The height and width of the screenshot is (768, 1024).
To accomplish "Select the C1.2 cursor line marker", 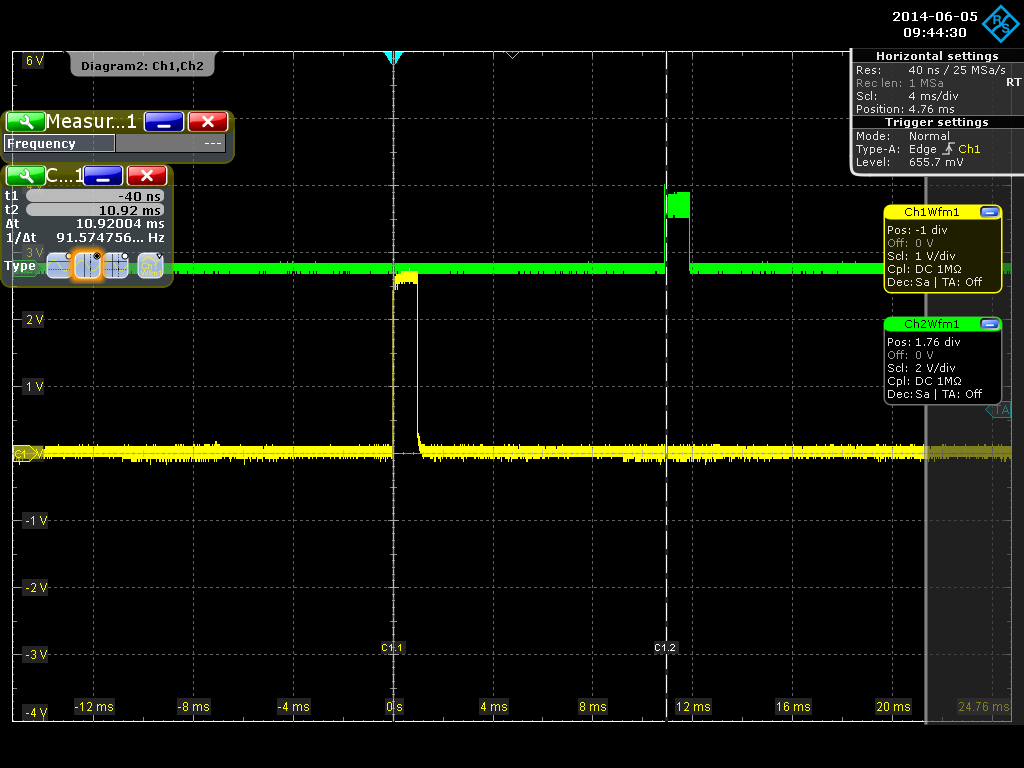I will pos(665,648).
